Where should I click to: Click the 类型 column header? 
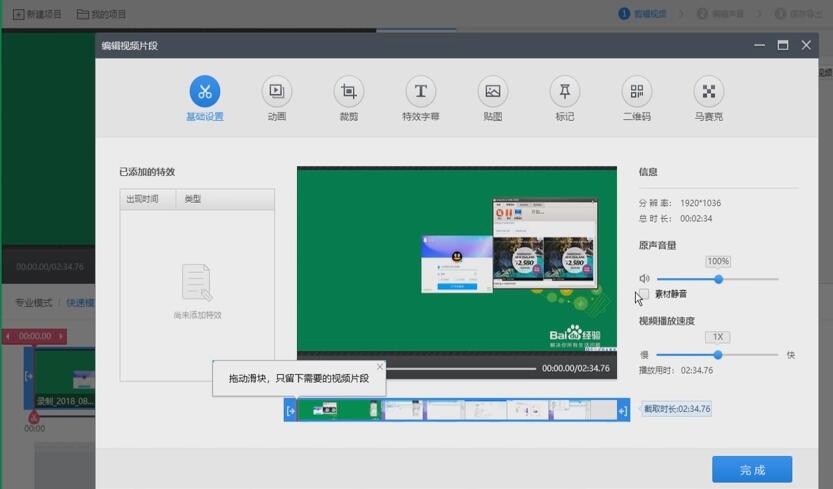(193, 199)
